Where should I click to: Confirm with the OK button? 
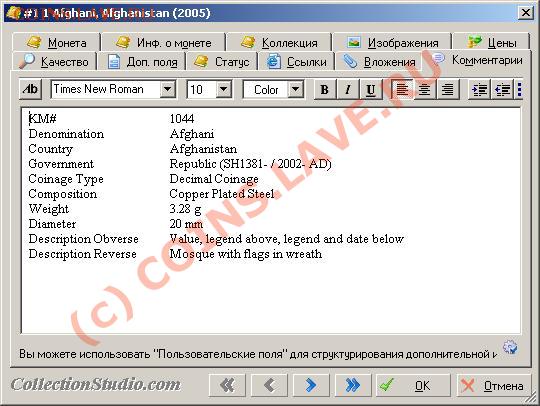[x=413, y=385]
